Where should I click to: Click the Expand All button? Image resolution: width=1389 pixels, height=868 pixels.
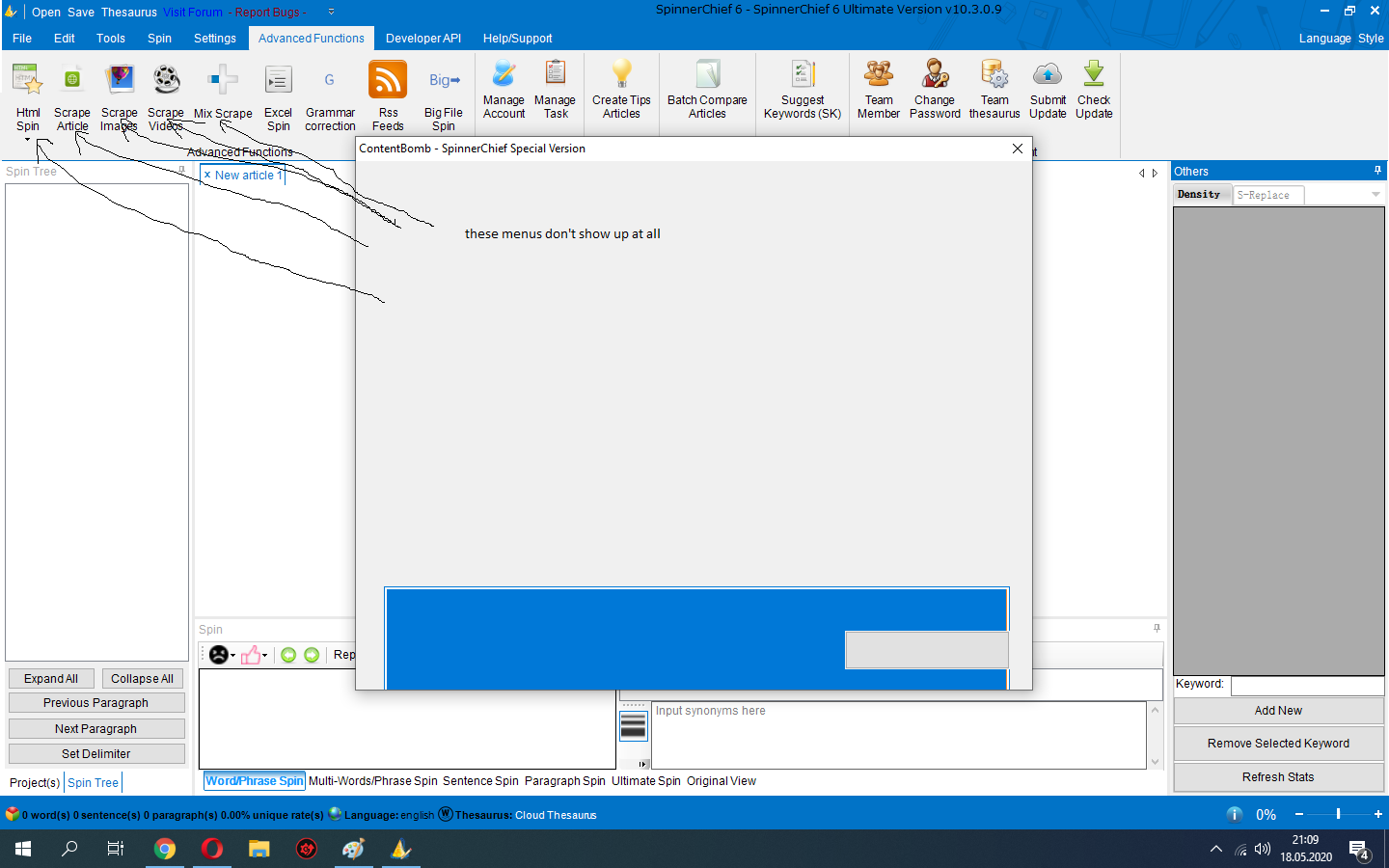pyautogui.click(x=51, y=679)
